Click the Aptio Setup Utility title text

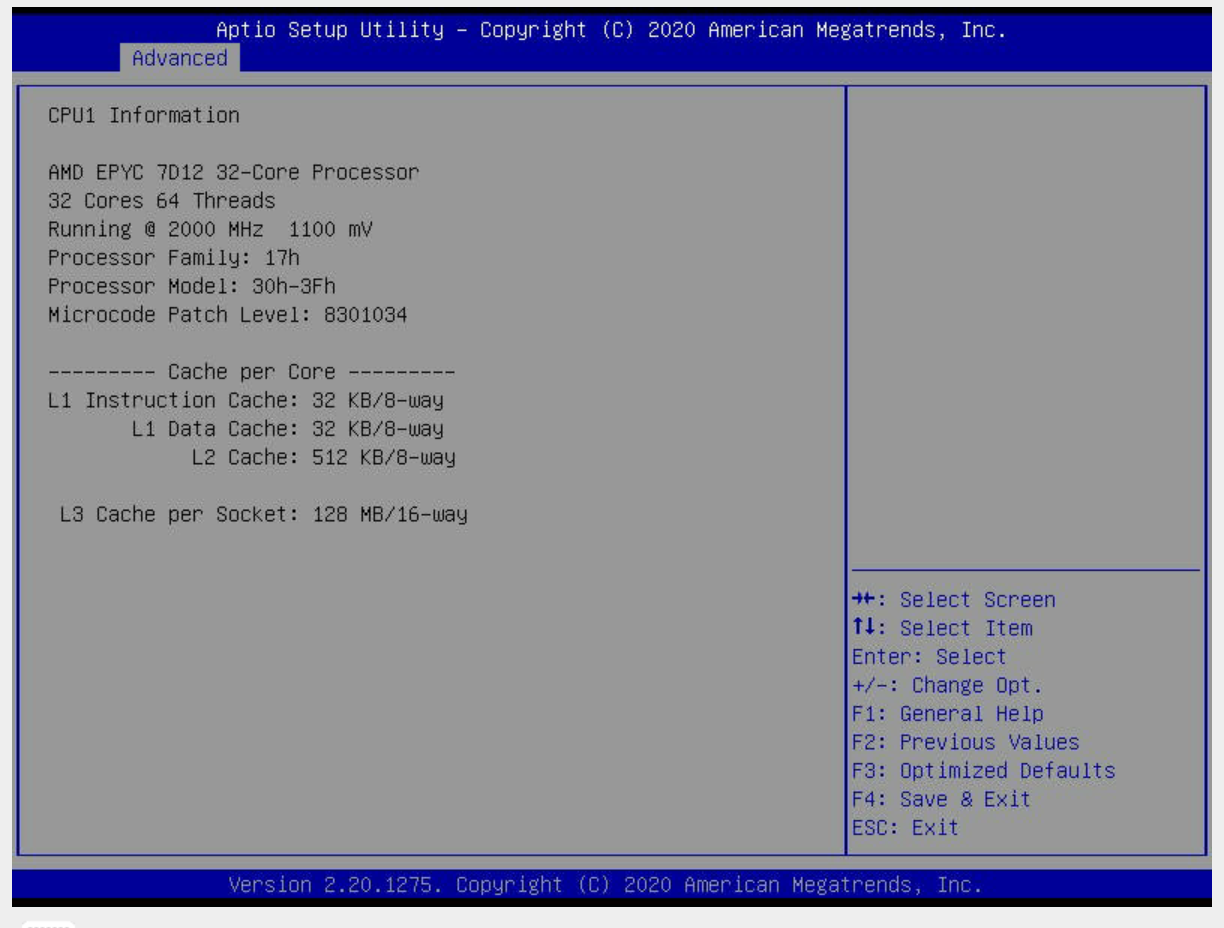[x=611, y=30]
